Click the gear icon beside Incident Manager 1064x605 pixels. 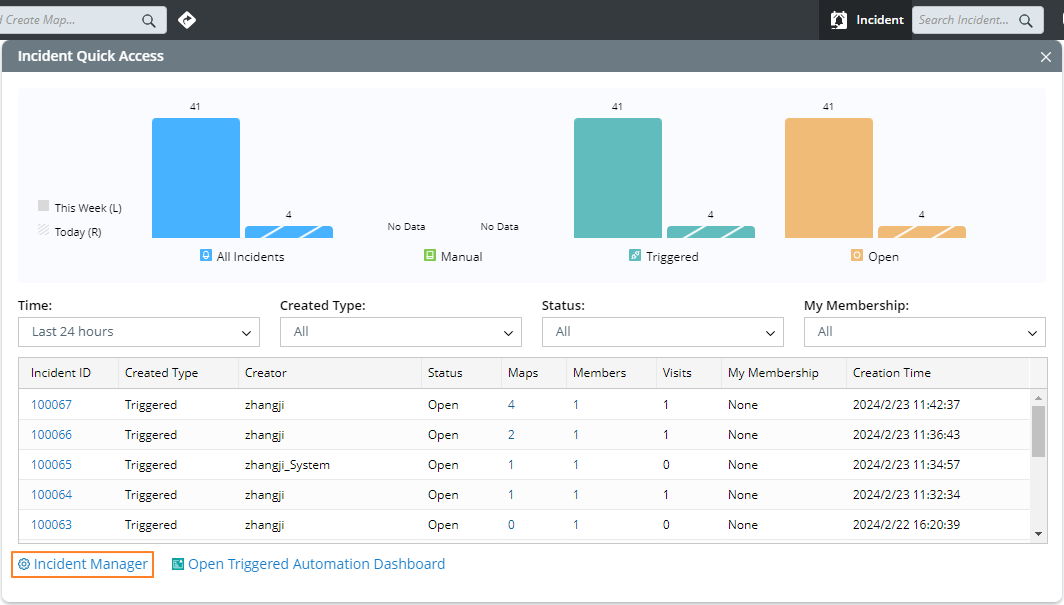pos(24,564)
